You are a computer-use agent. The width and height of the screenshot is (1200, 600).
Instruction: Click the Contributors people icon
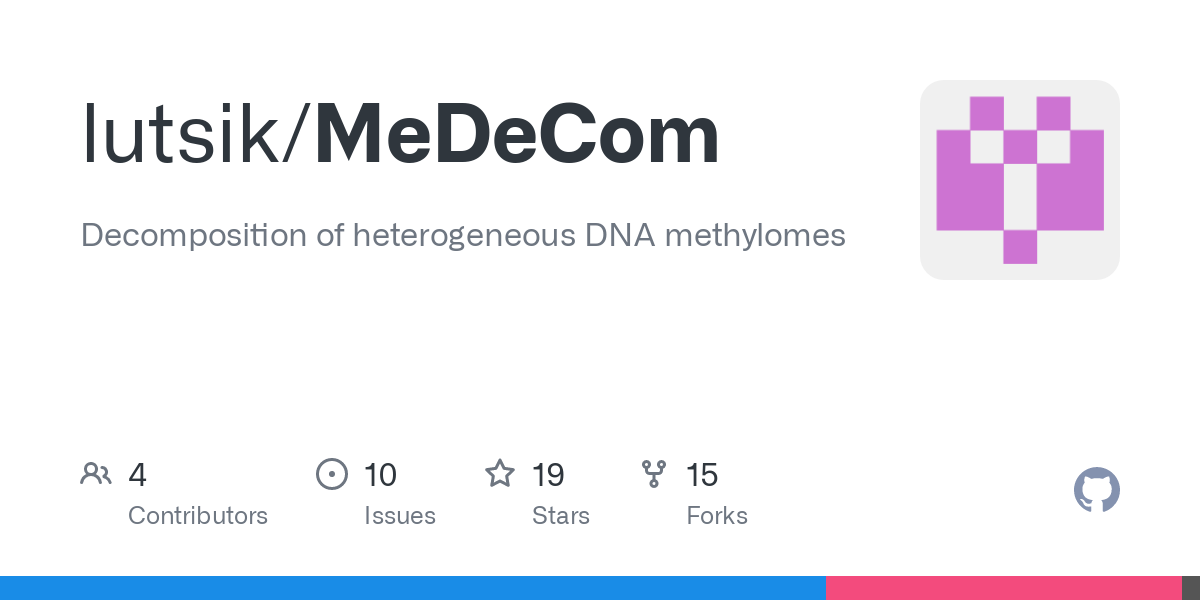point(96,474)
